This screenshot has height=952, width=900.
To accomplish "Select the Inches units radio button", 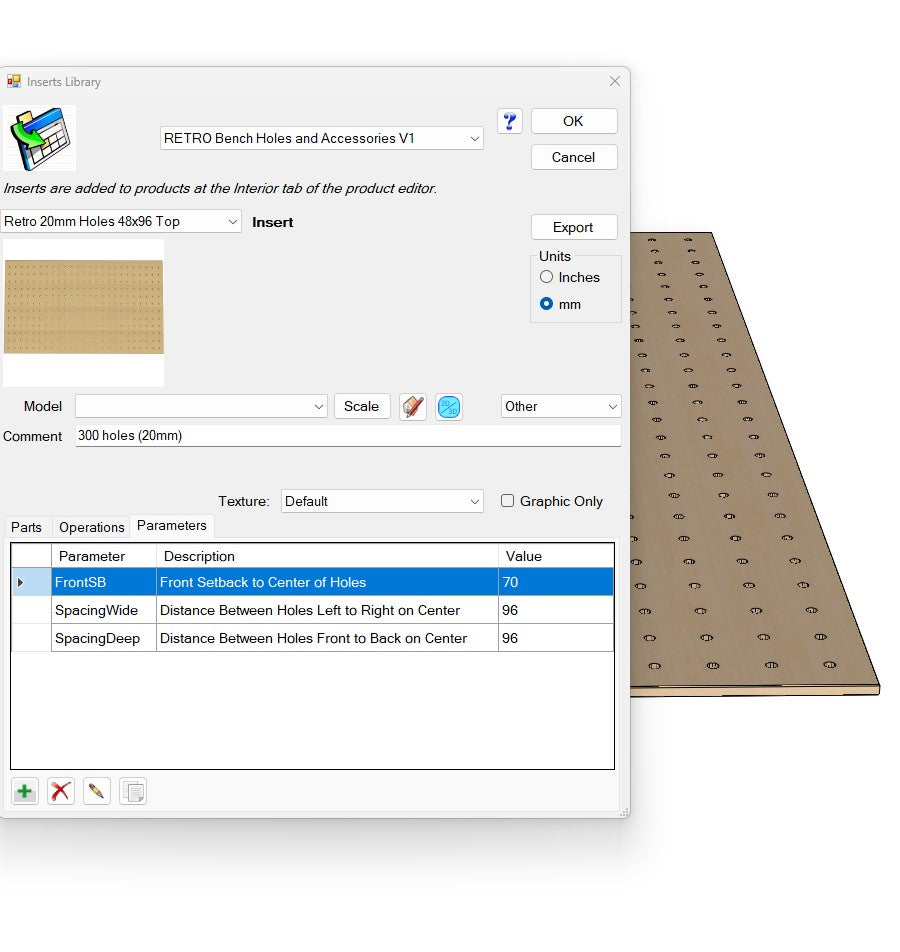I will tap(547, 277).
